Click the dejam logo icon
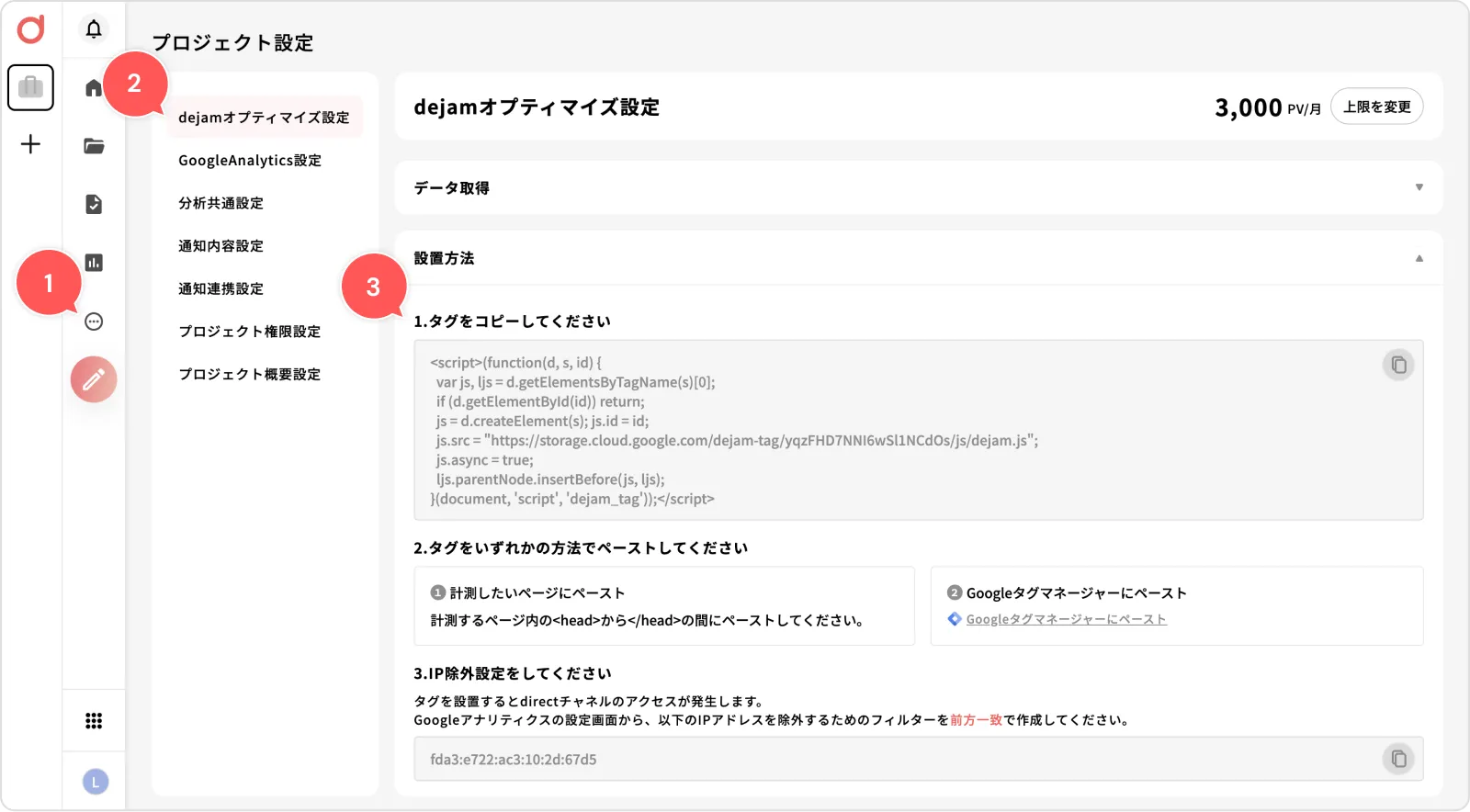 tap(31, 29)
